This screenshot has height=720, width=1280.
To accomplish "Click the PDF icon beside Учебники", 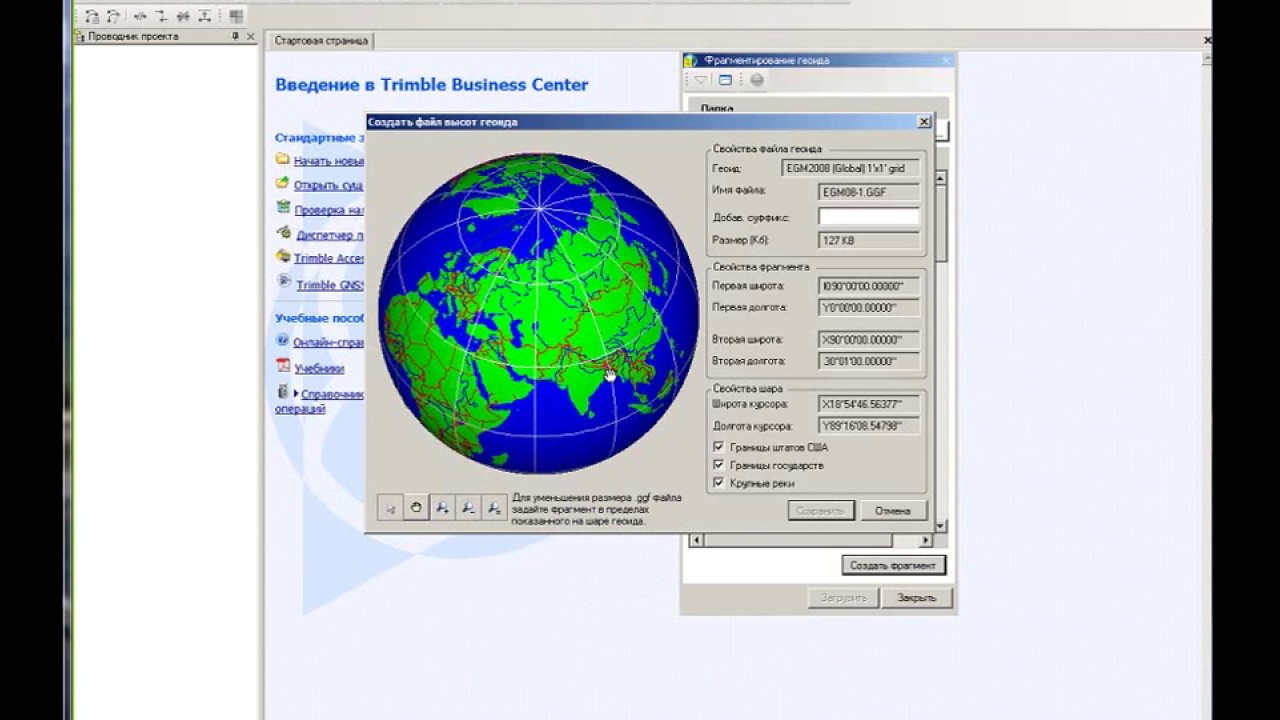I will pos(283,367).
